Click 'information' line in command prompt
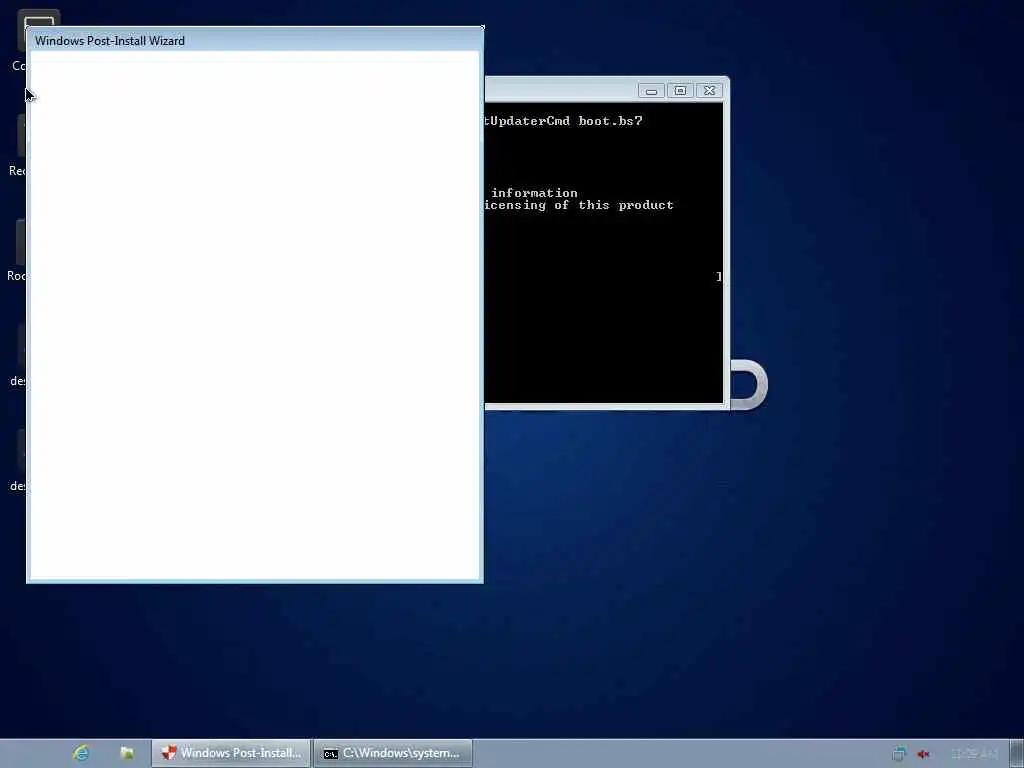The width and height of the screenshot is (1024, 768). point(534,193)
